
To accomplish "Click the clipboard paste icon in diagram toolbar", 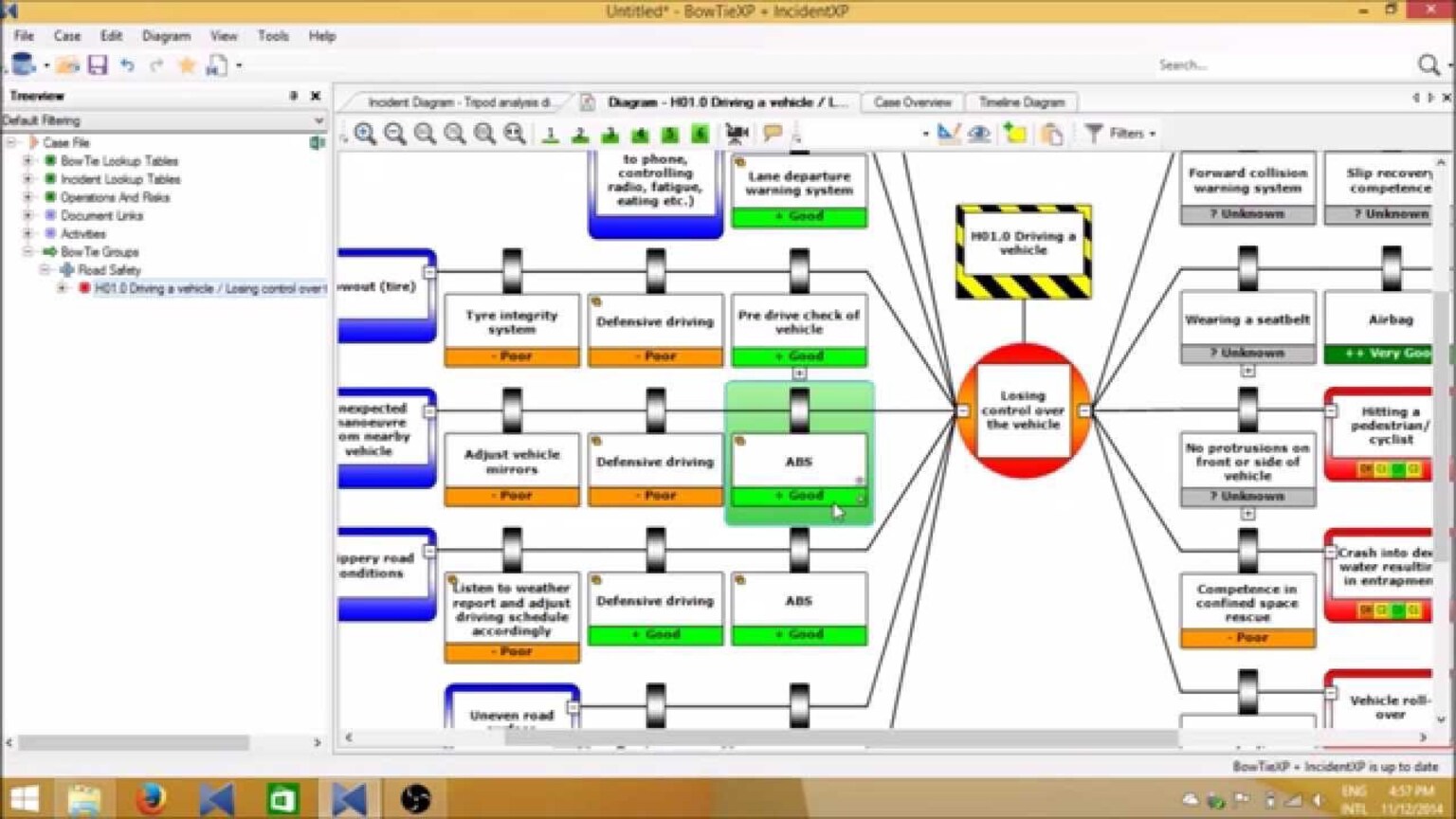I will [x=1052, y=134].
